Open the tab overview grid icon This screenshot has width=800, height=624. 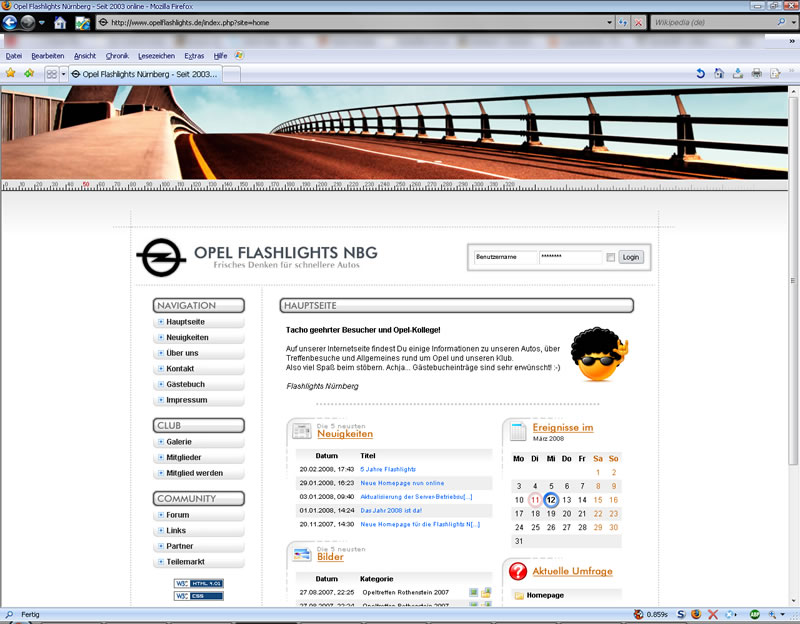[x=52, y=74]
